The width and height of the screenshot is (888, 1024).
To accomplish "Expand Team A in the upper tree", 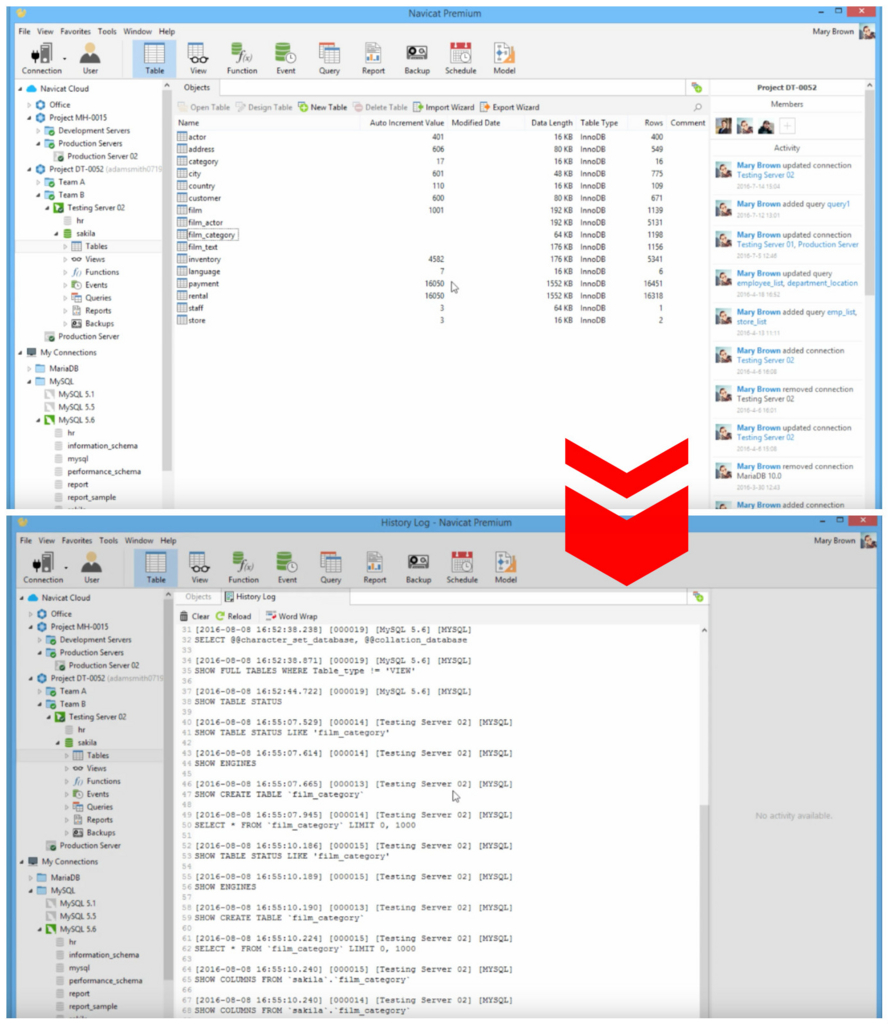I will click(x=39, y=182).
